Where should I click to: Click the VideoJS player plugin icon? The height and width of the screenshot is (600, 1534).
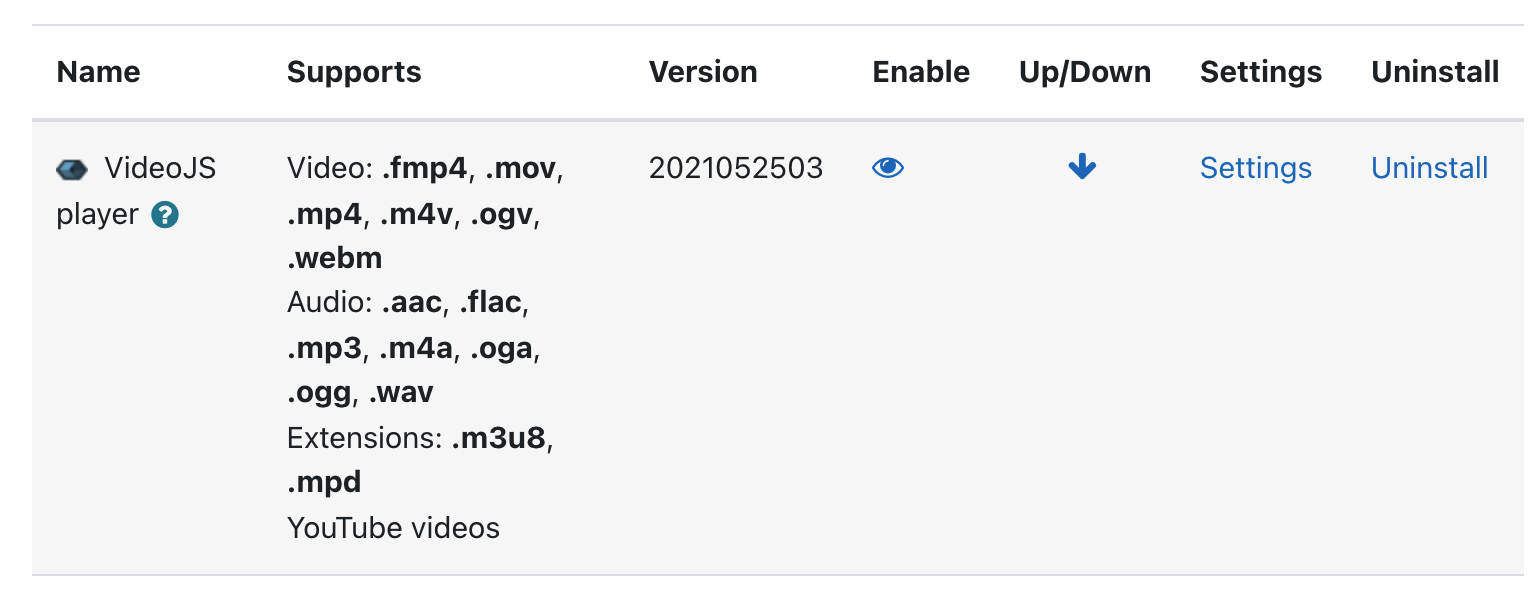click(x=72, y=170)
